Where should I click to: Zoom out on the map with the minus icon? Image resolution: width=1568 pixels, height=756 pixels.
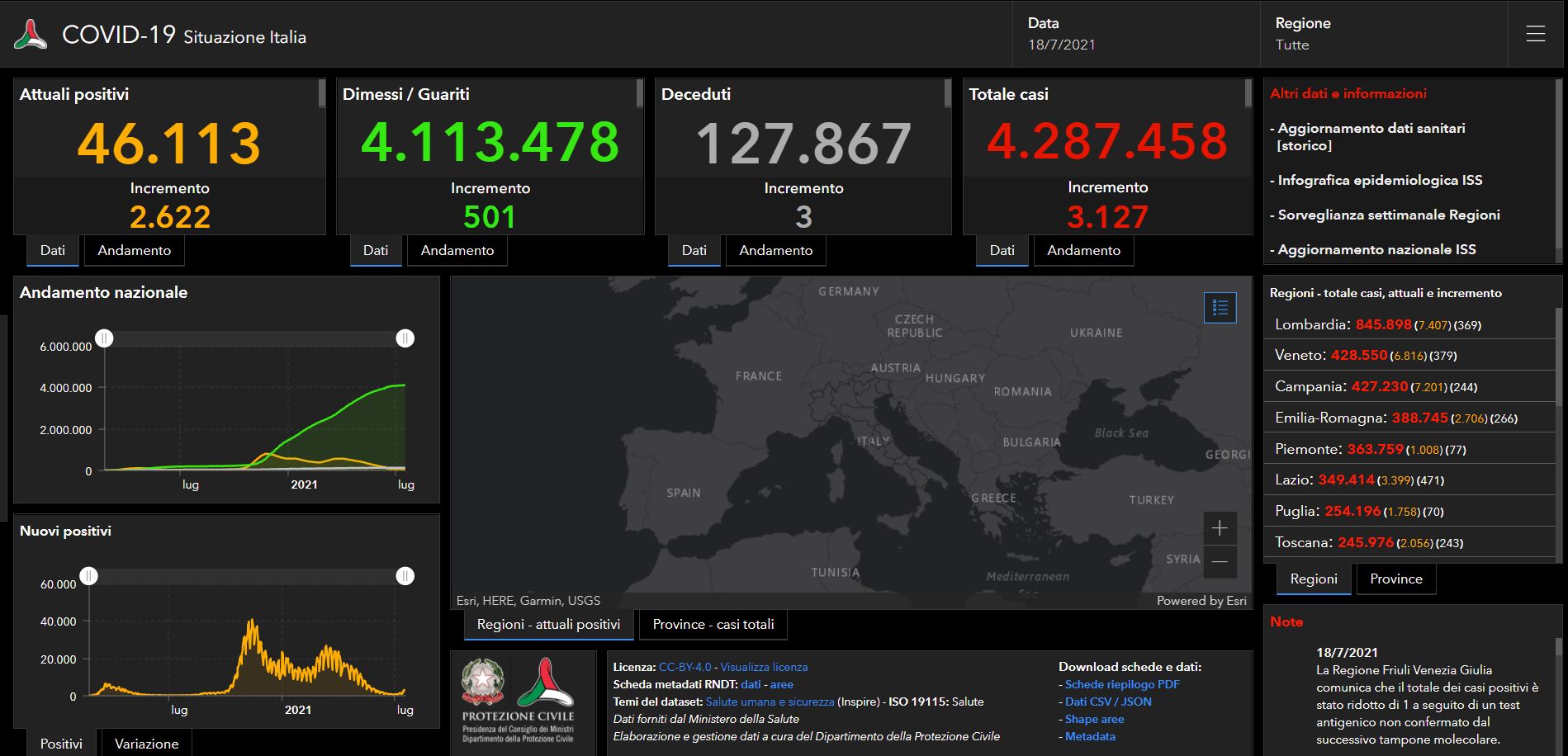[x=1220, y=560]
